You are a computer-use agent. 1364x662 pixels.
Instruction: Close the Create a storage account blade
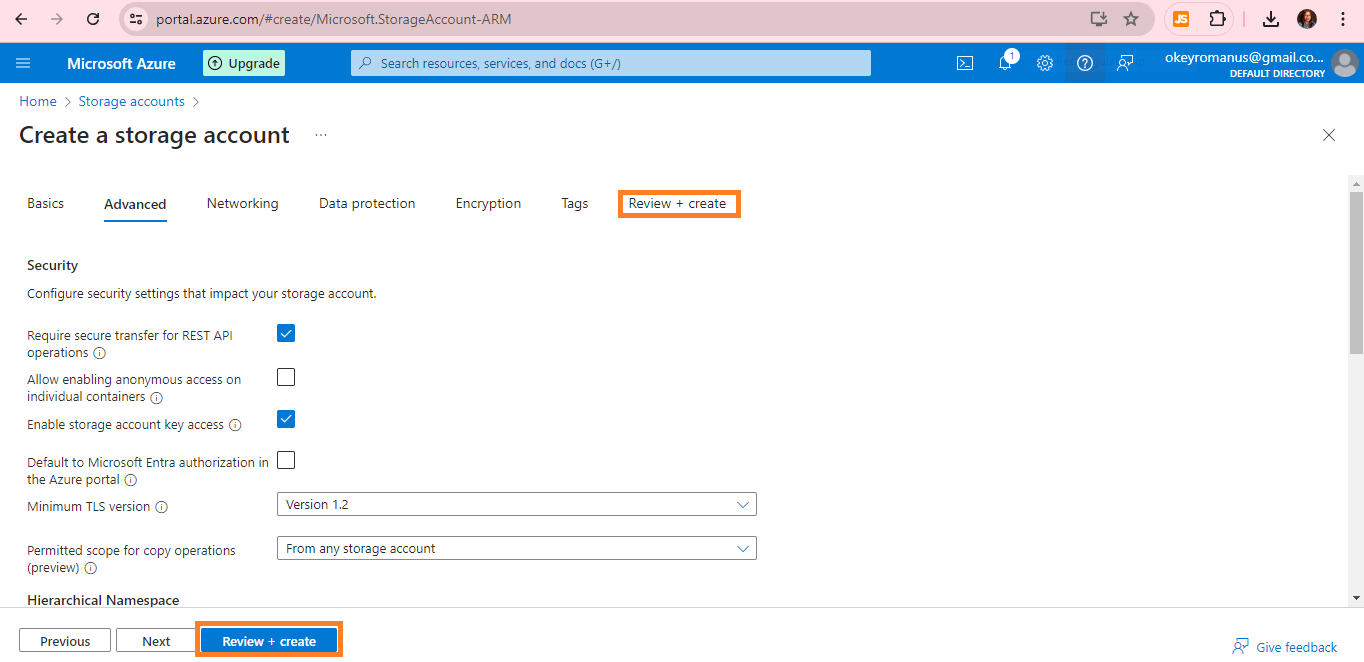pyautogui.click(x=1329, y=135)
